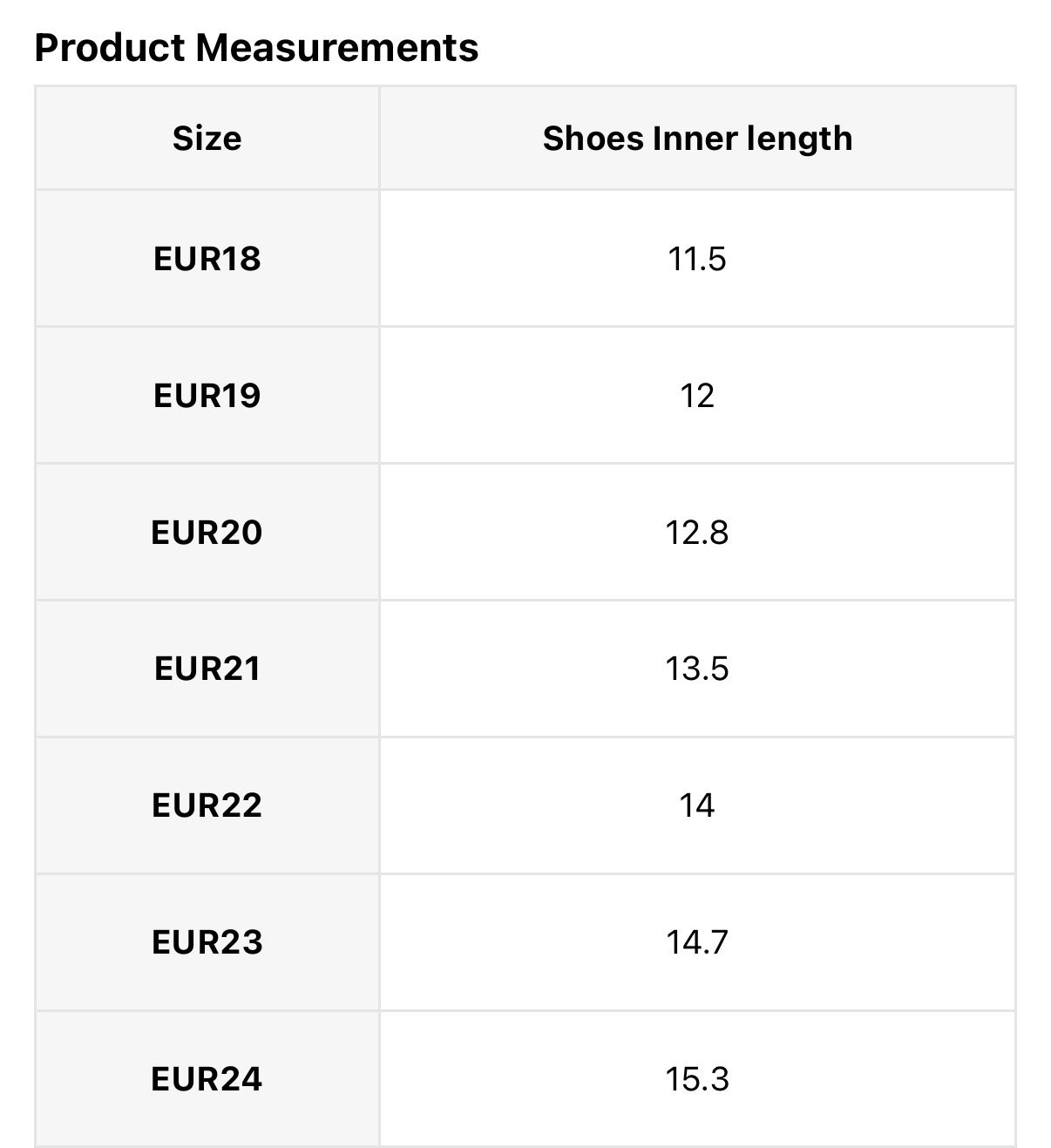1051x1148 pixels.
Task: Select the EUR23 size cell
Action: tap(207, 942)
